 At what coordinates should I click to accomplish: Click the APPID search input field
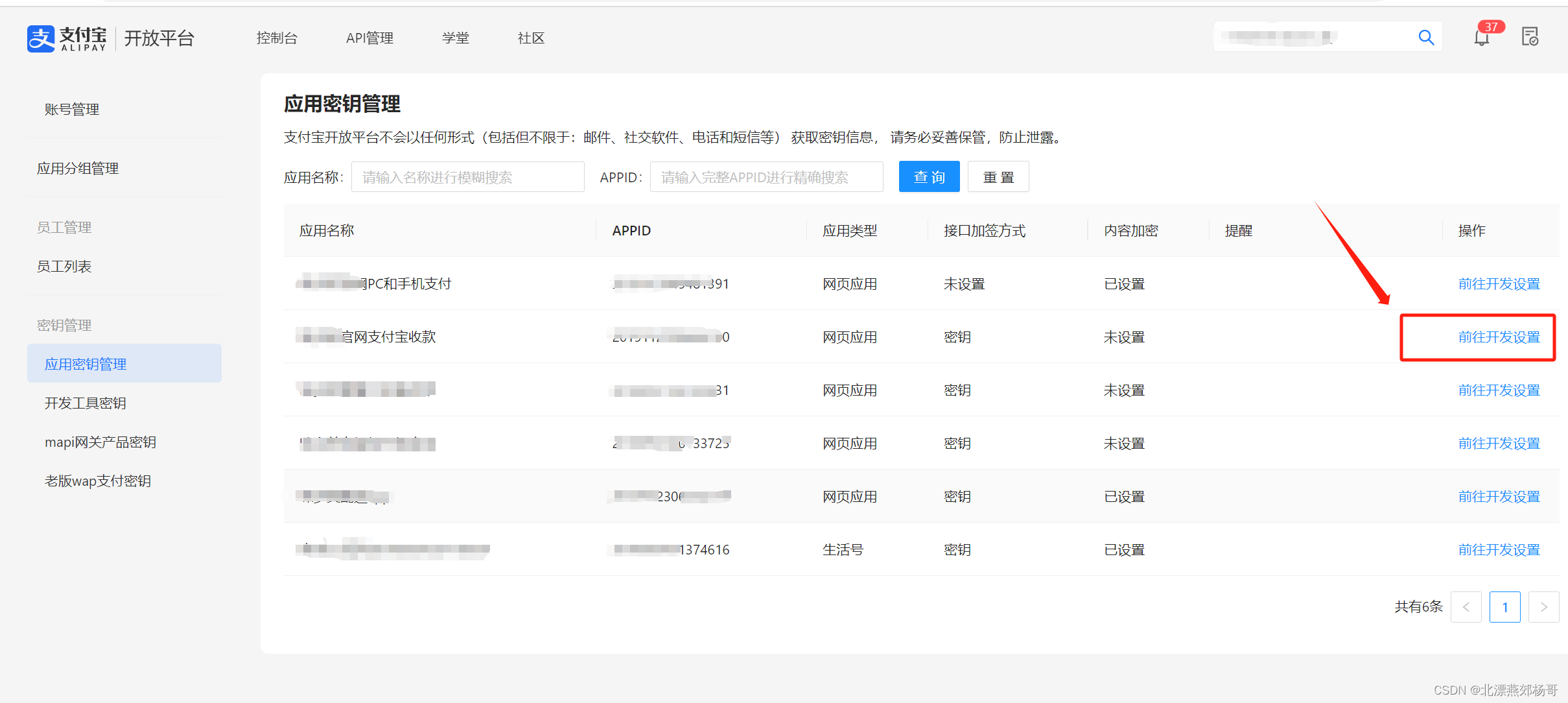tap(766, 177)
